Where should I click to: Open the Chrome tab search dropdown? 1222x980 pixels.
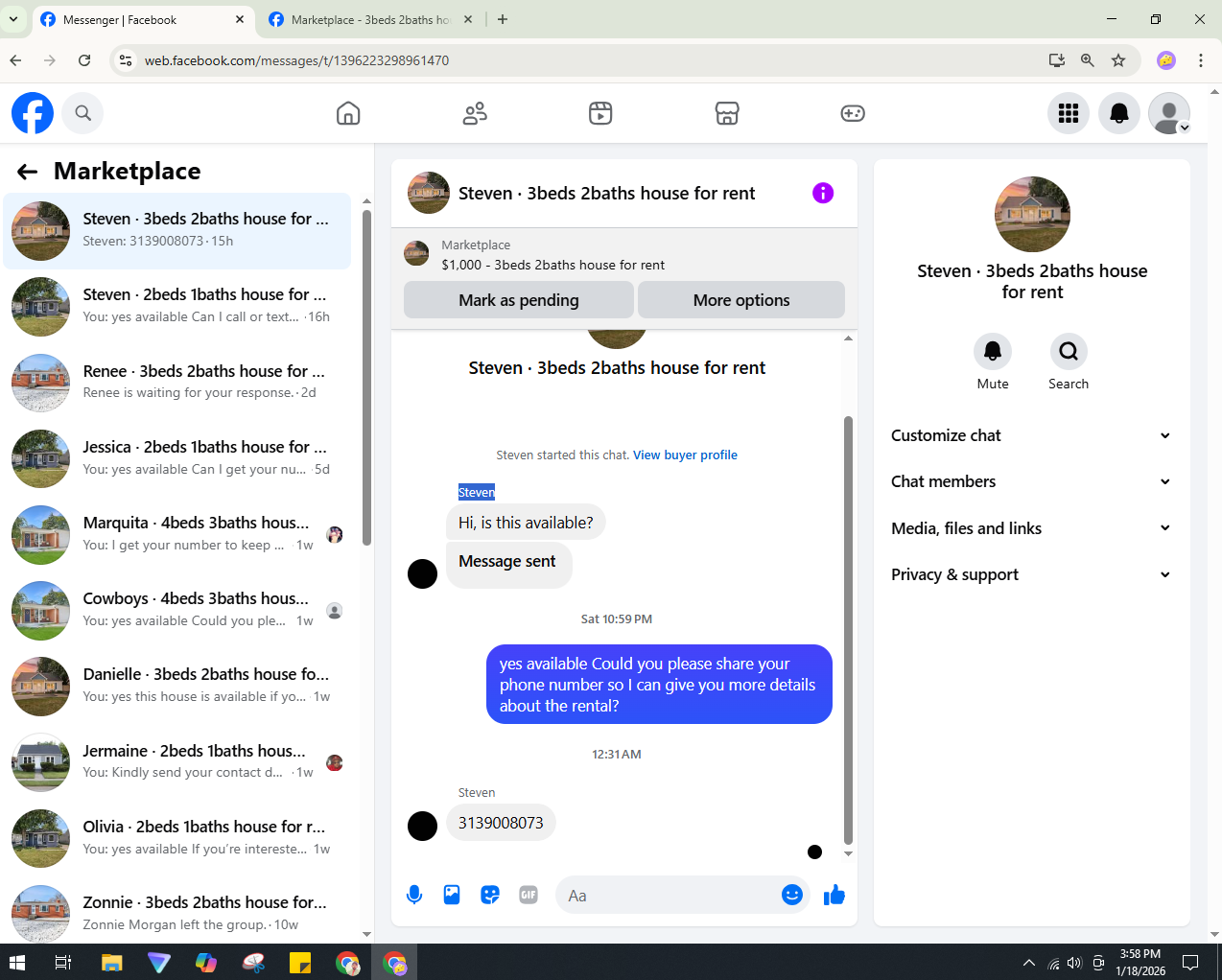(13, 19)
